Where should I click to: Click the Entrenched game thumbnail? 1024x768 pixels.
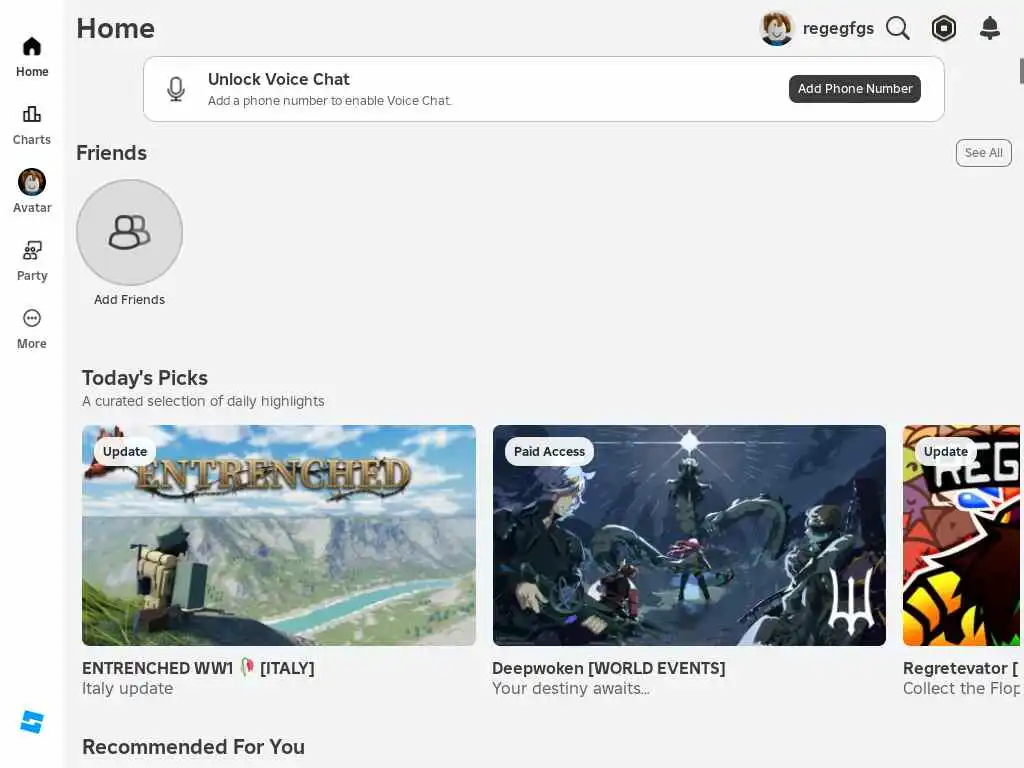(279, 536)
